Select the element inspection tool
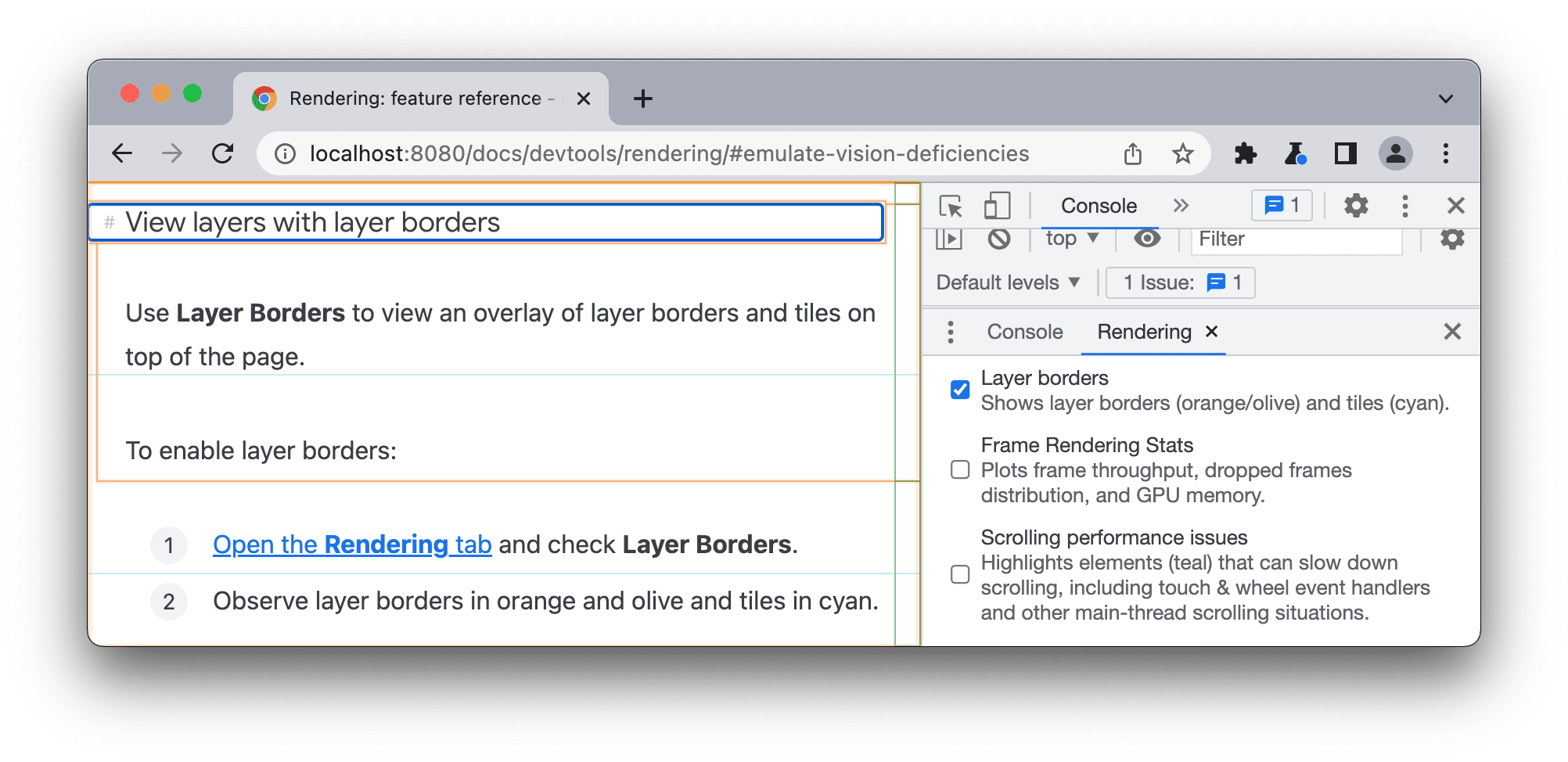Viewport: 1568px width, 762px height. (x=951, y=206)
